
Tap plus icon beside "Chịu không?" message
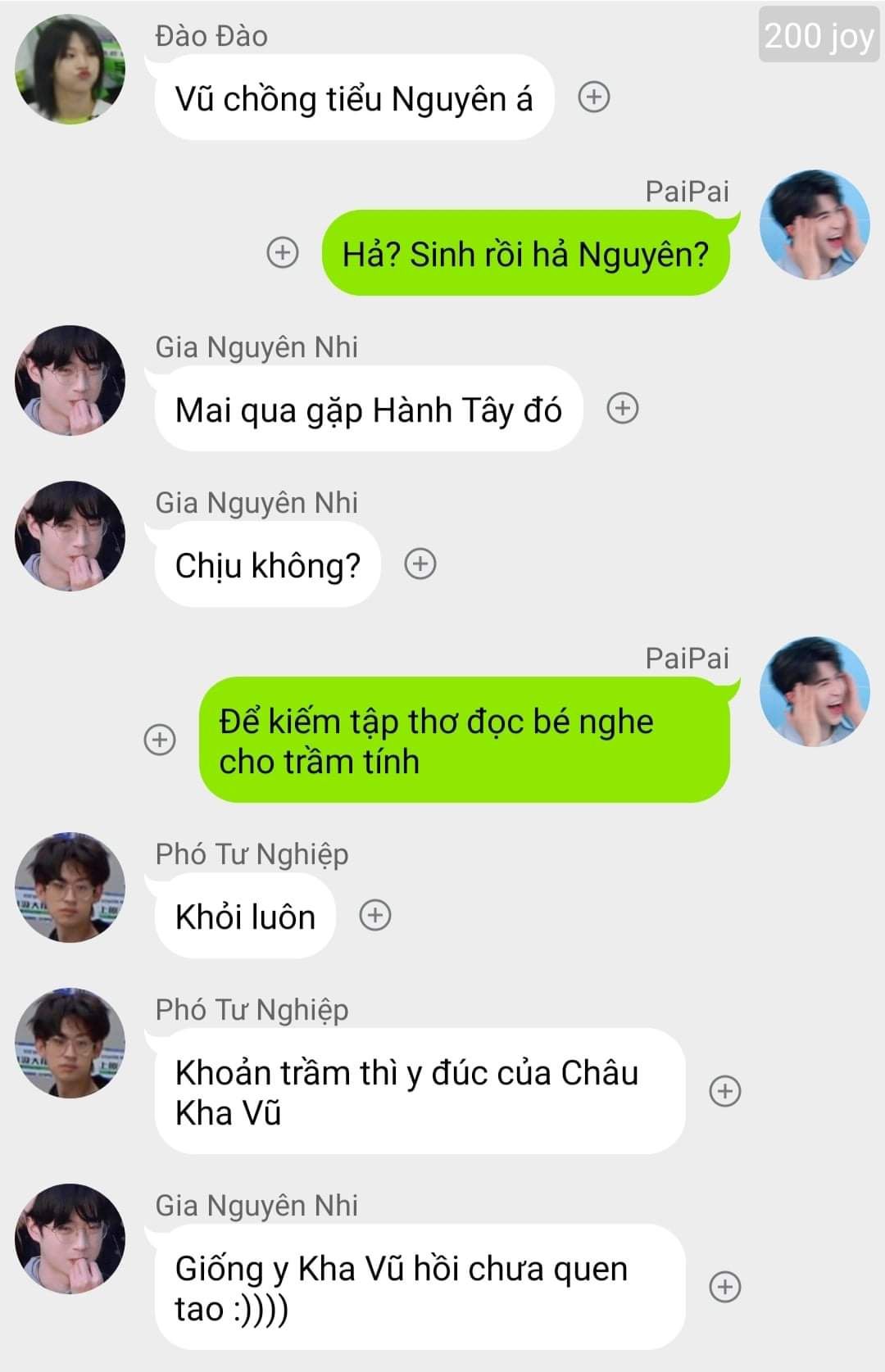[420, 564]
